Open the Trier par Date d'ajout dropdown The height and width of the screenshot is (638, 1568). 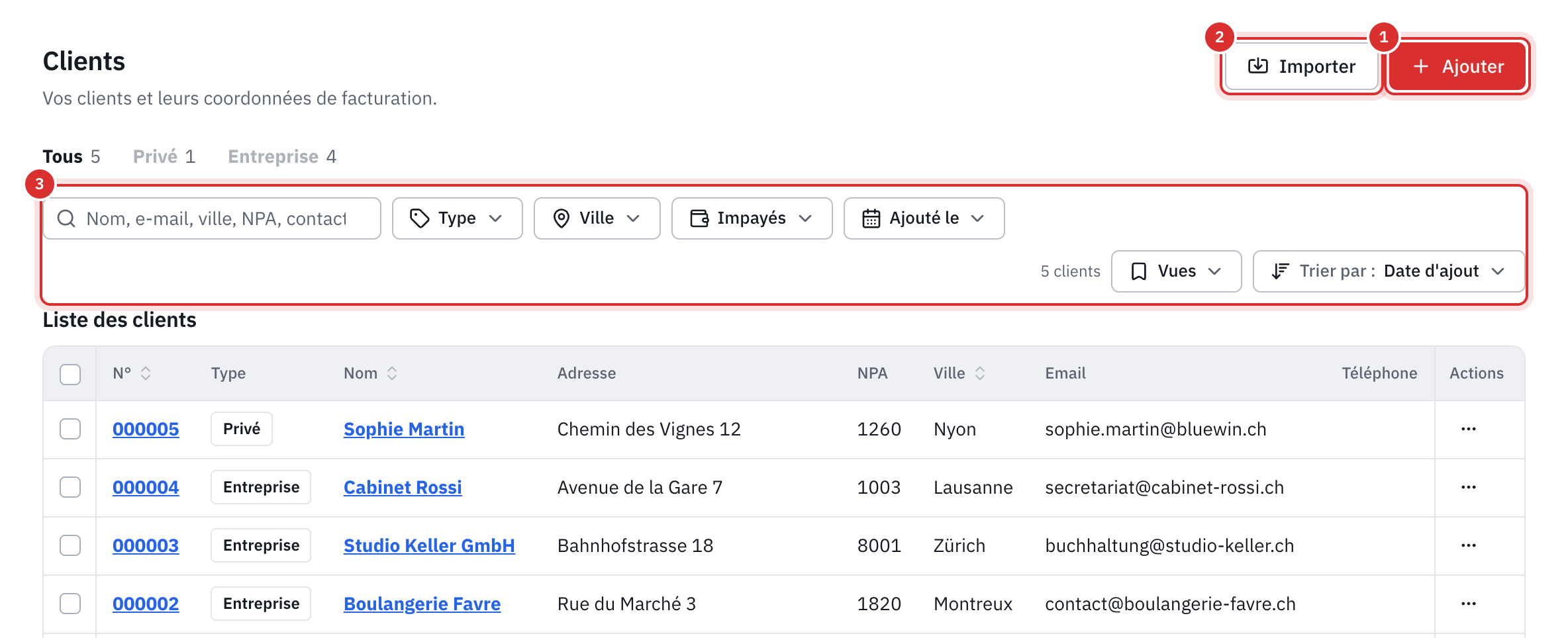(x=1389, y=271)
